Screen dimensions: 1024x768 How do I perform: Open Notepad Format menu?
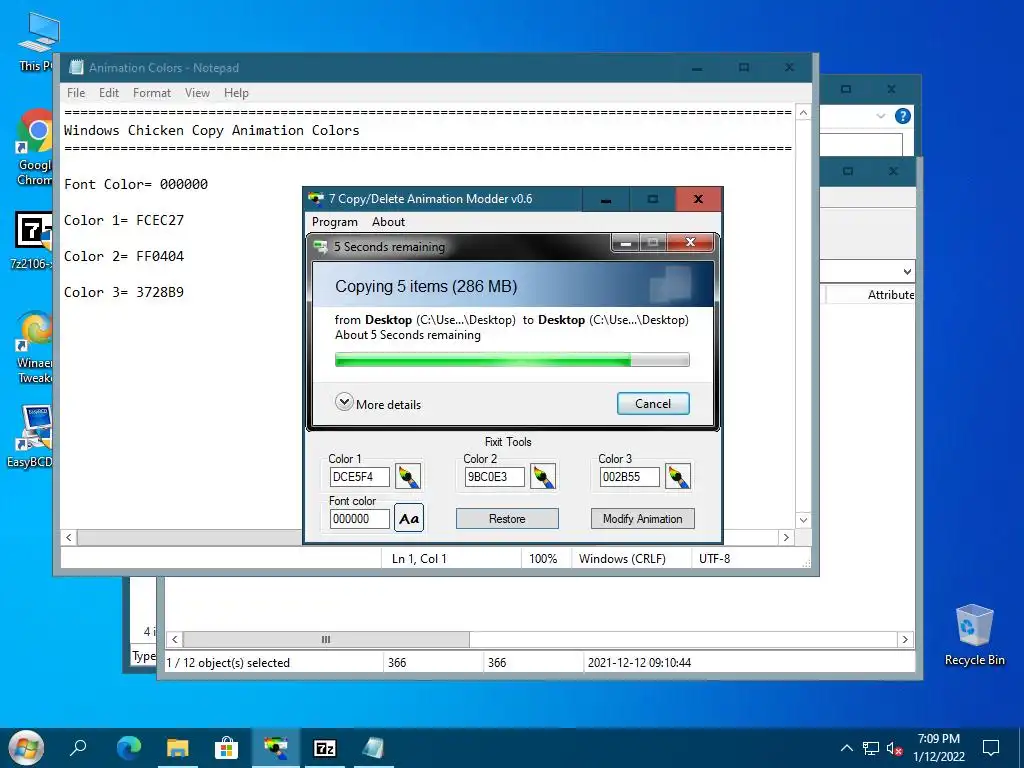152,93
